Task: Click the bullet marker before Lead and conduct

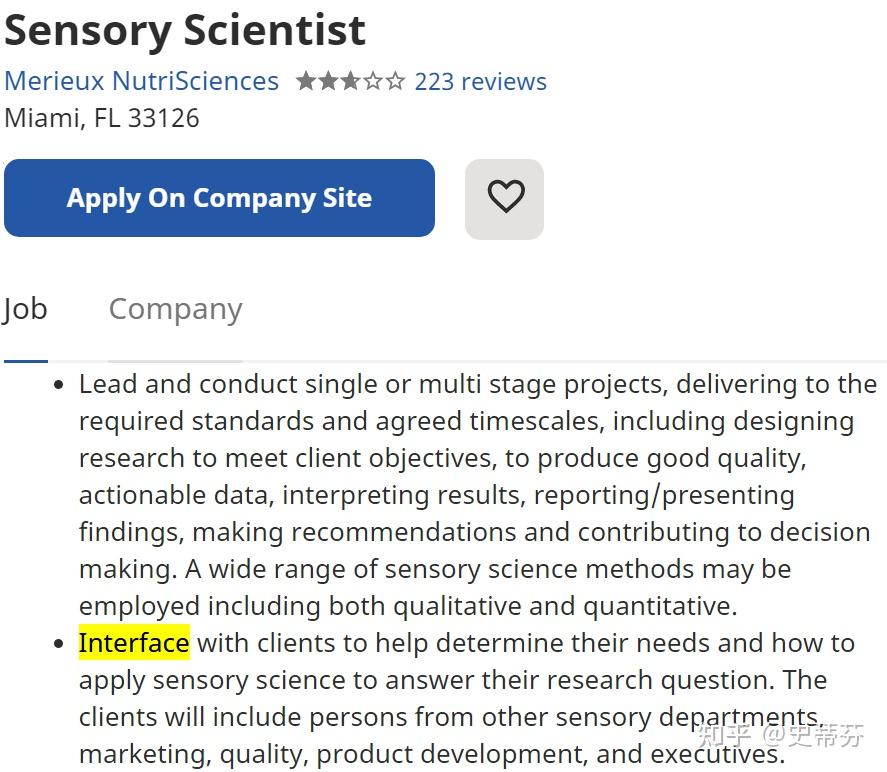Action: pos(58,386)
